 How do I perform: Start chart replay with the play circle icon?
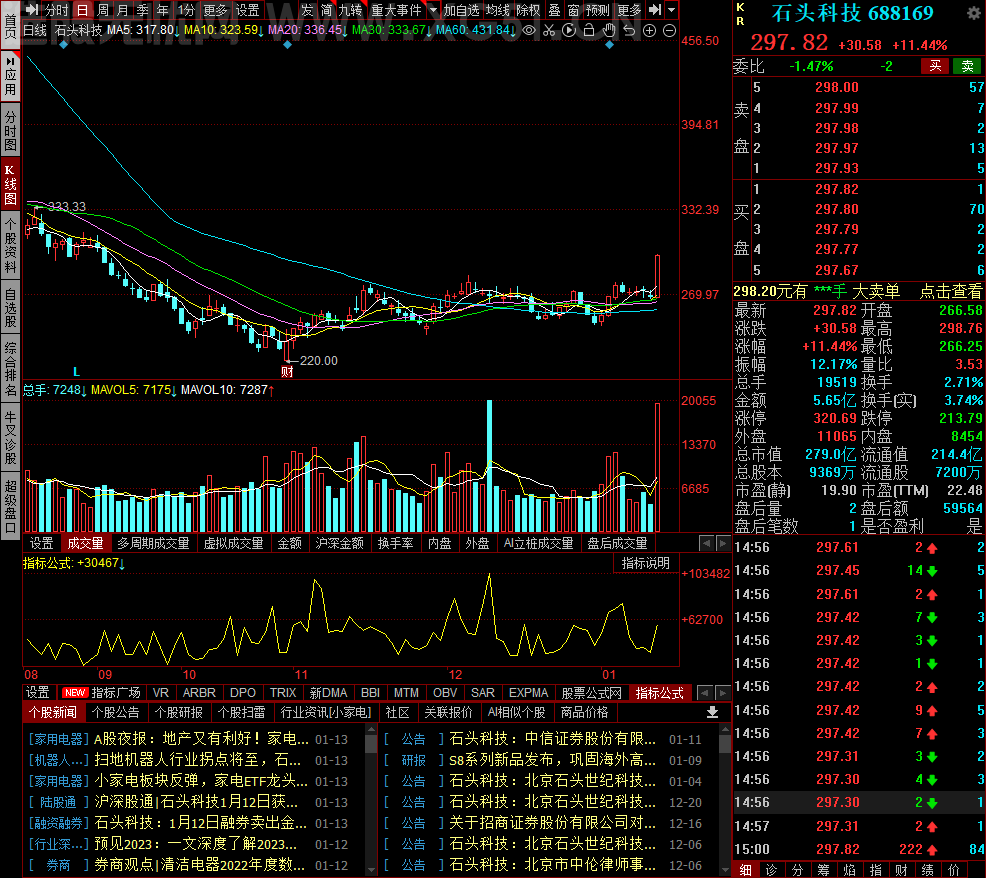[569, 30]
